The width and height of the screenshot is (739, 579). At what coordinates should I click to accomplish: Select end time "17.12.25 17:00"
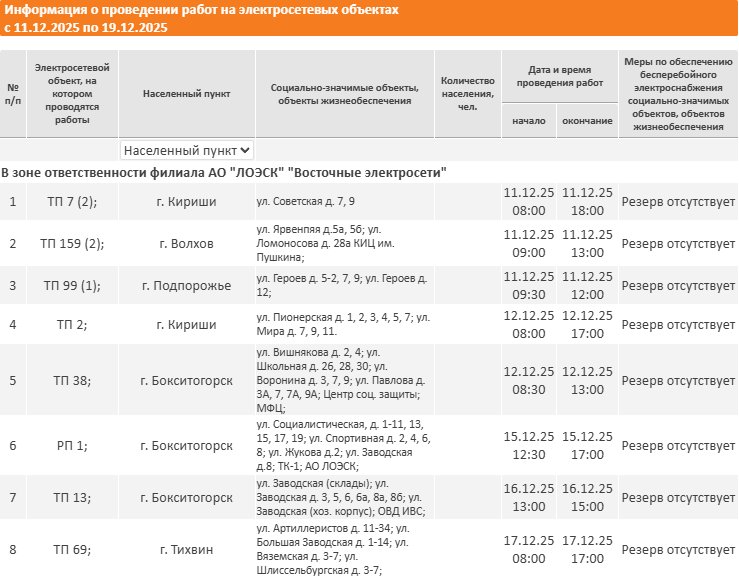587,549
